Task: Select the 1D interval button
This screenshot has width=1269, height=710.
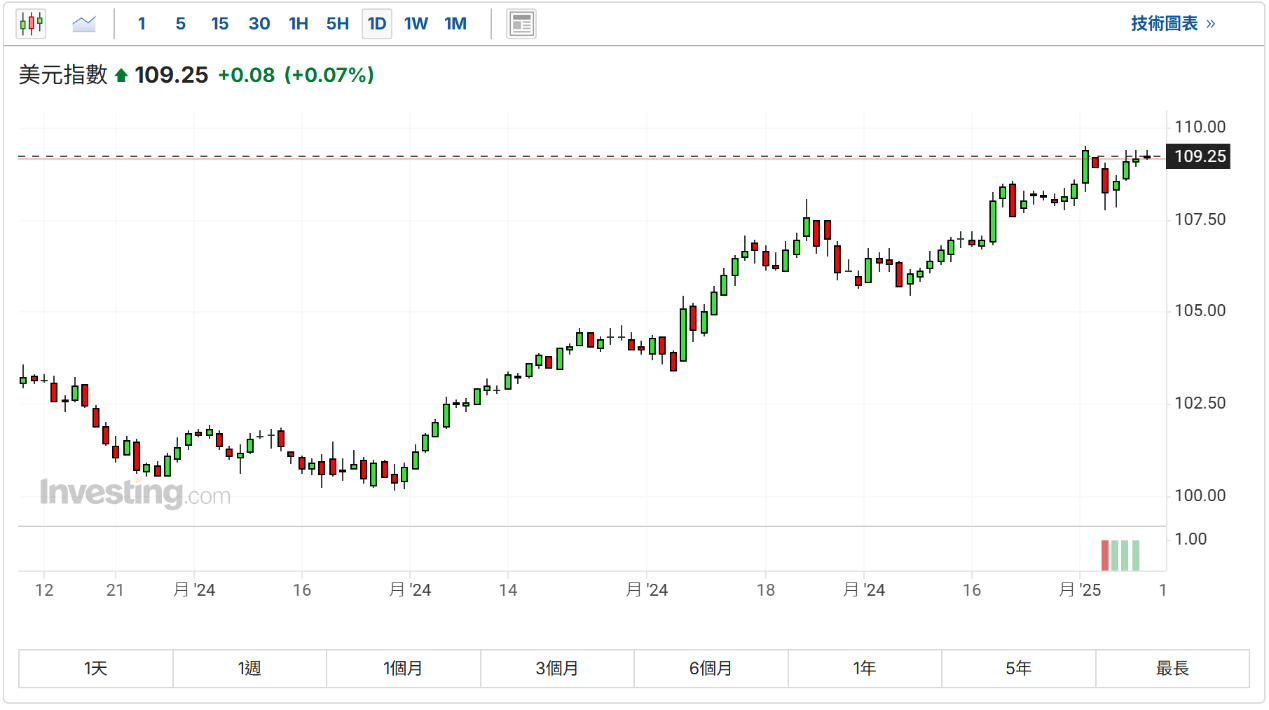Action: (376, 23)
